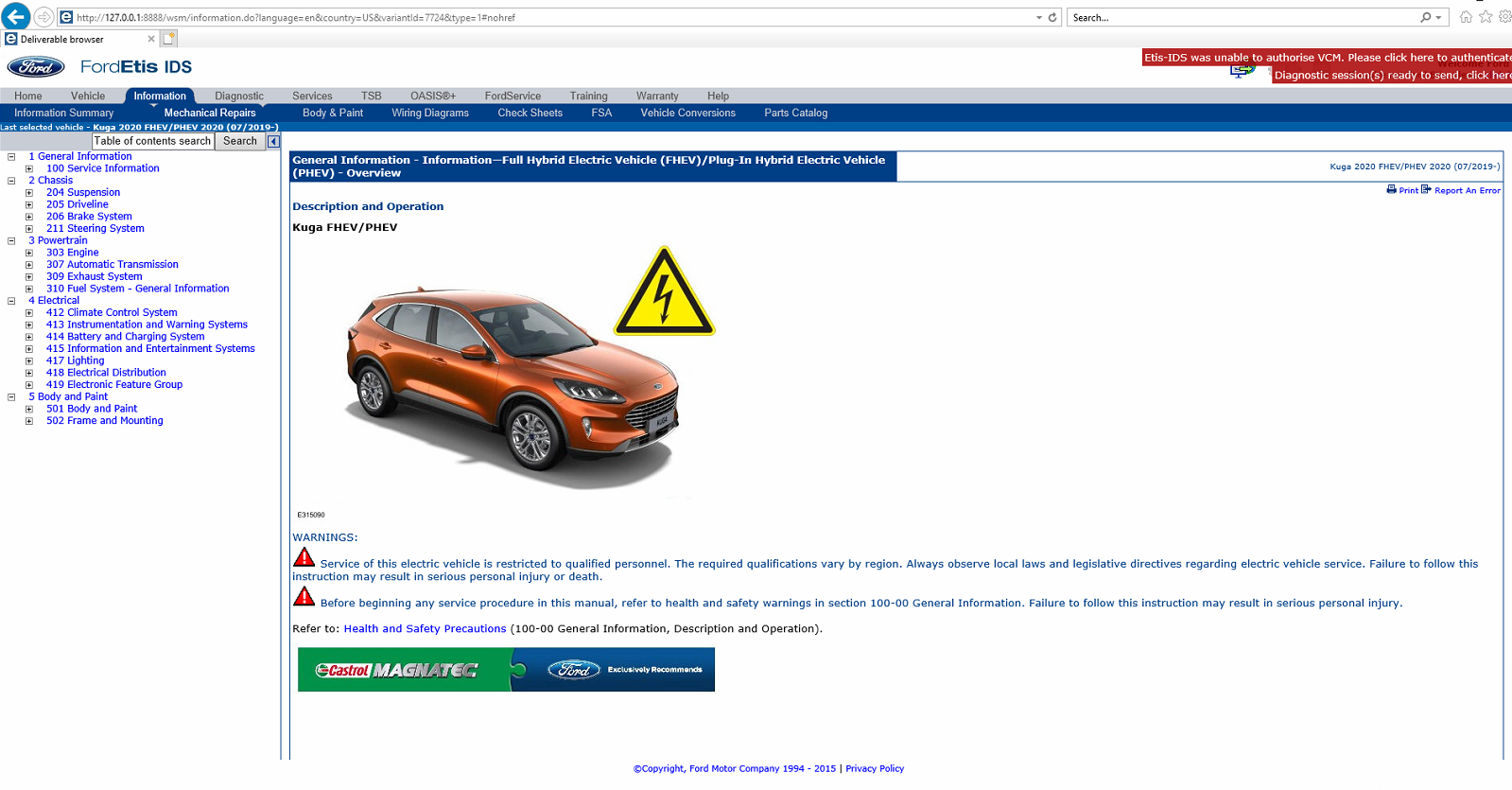1512x790 pixels.
Task: Click the Table of contents search field
Action: click(x=152, y=141)
